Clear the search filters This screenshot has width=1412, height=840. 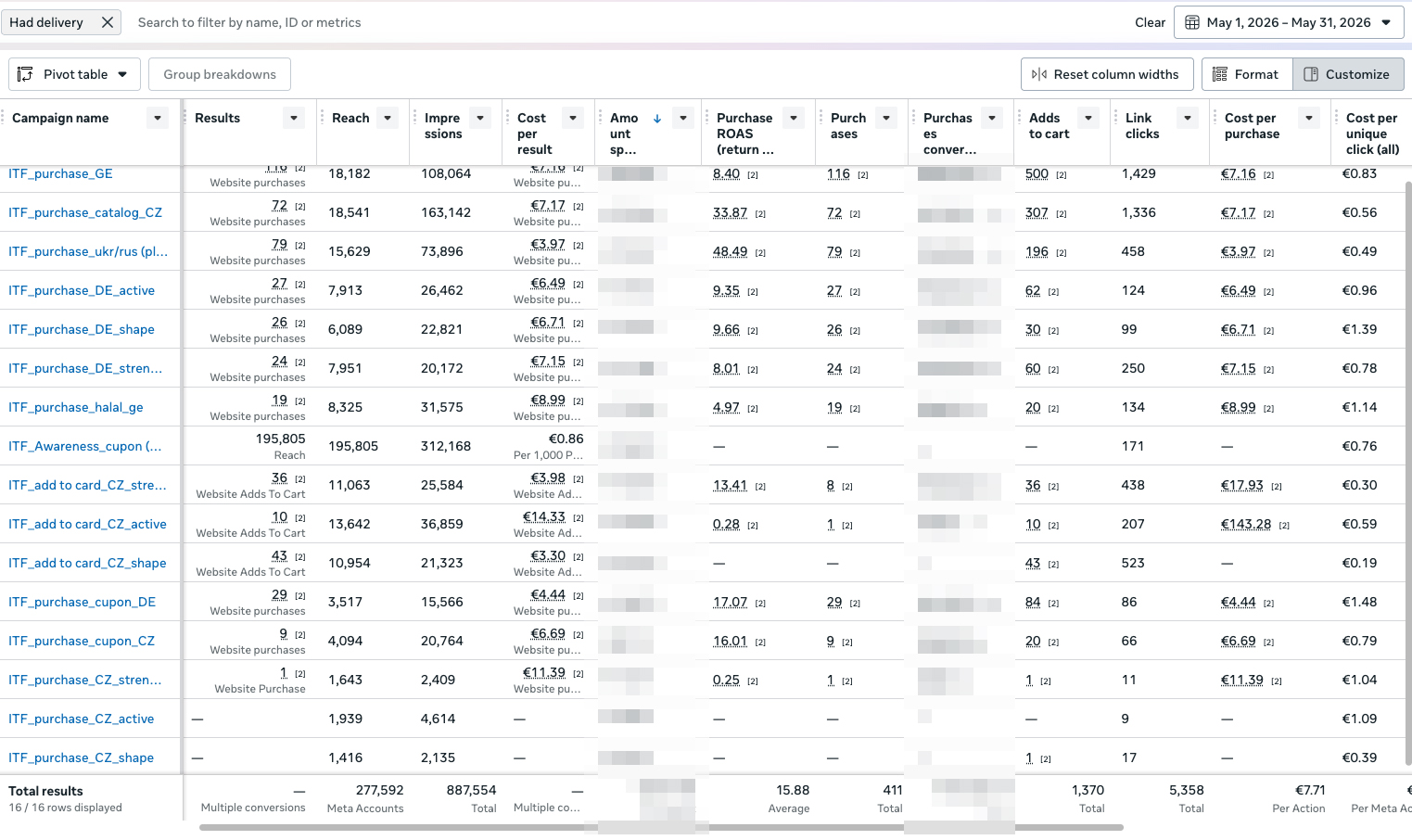click(1150, 22)
